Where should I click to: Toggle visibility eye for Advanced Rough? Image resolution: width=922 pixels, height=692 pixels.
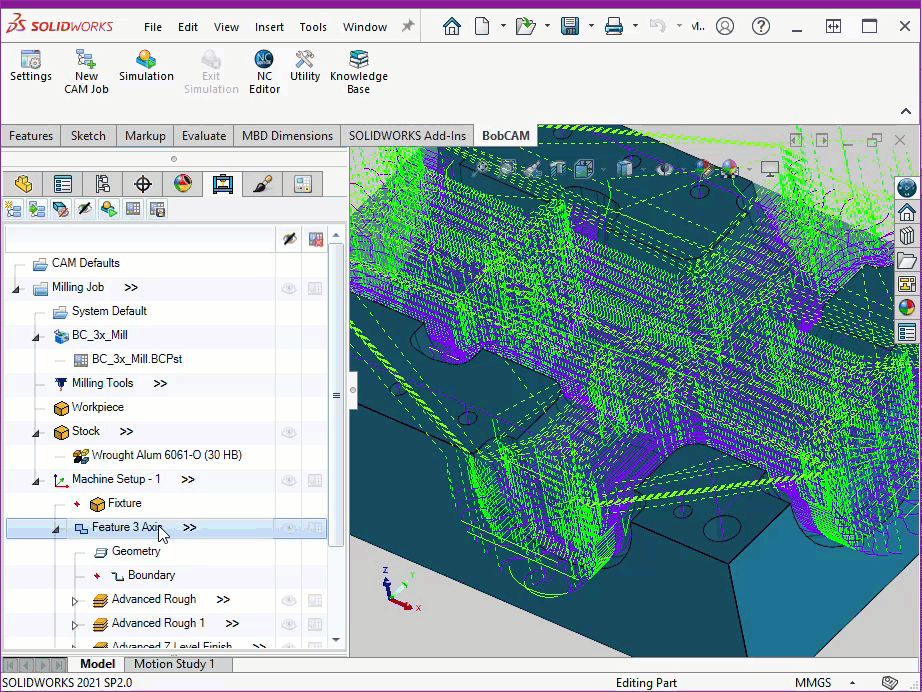click(x=289, y=600)
